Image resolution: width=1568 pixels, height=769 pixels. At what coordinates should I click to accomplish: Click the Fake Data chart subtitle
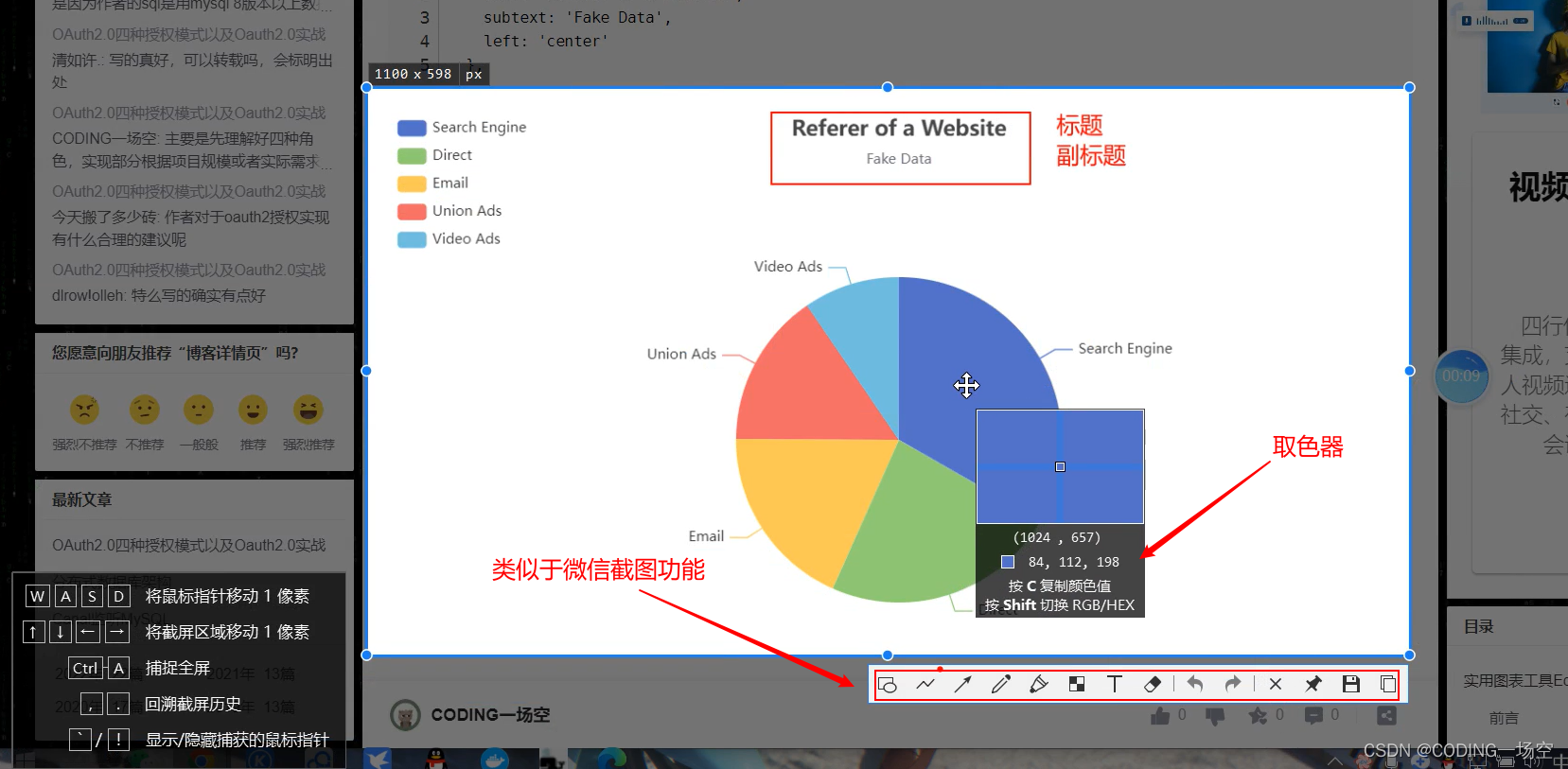(899, 159)
